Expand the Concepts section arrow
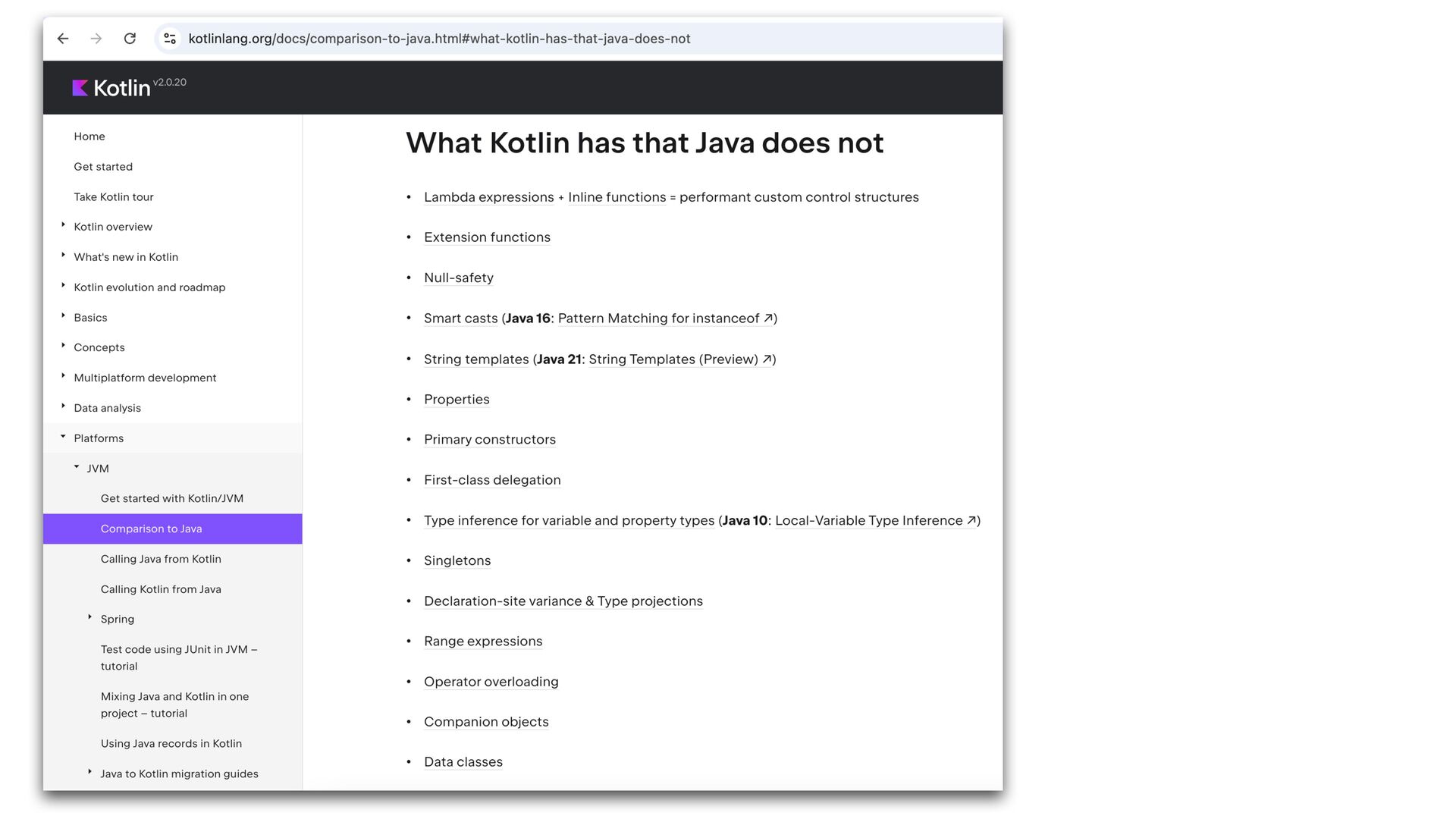Image resolution: width=1456 pixels, height=819 pixels. (x=63, y=346)
